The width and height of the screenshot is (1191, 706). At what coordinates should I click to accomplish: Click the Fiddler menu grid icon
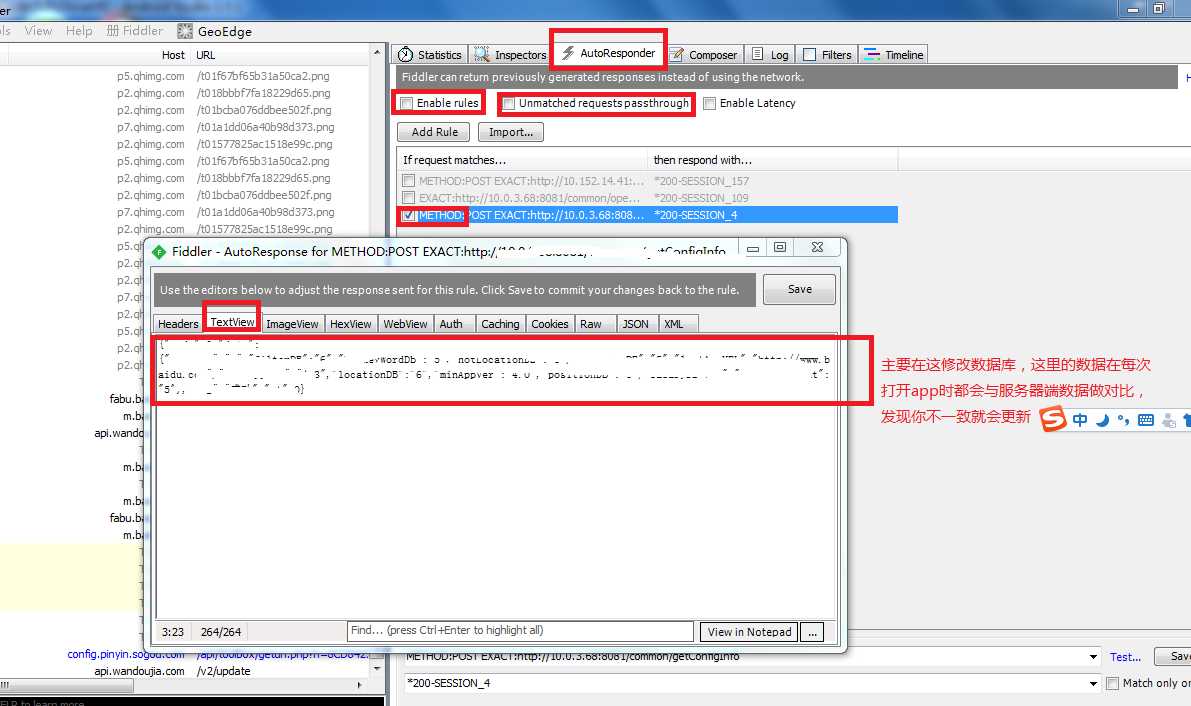(112, 30)
